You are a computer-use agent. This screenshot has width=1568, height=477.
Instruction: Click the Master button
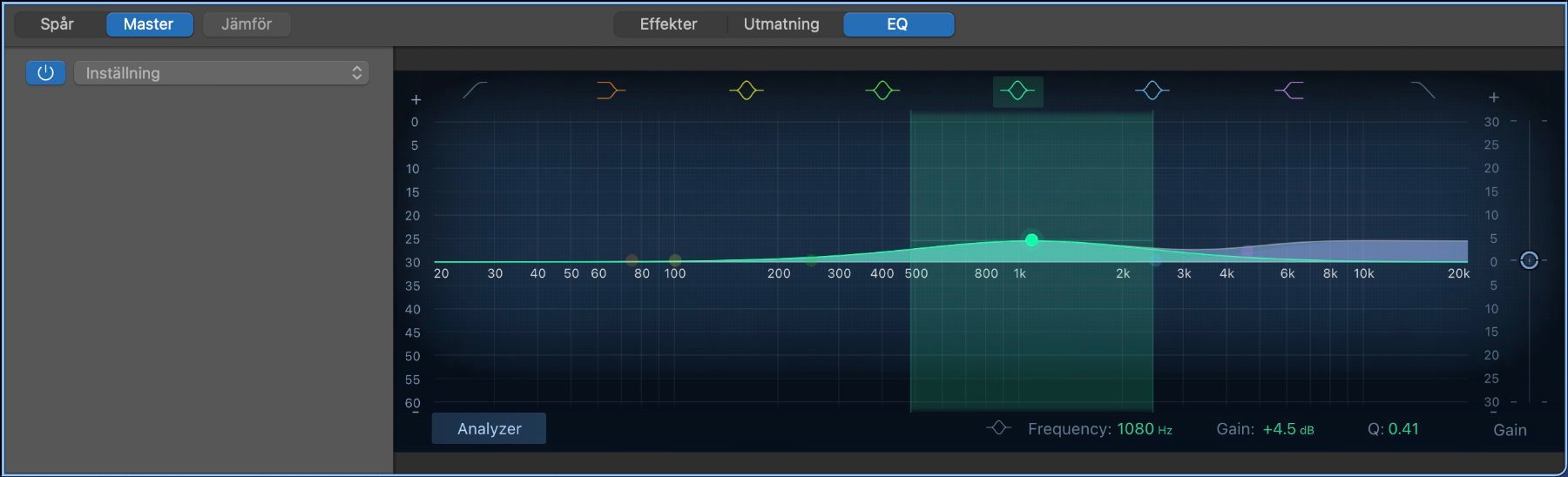(x=149, y=24)
